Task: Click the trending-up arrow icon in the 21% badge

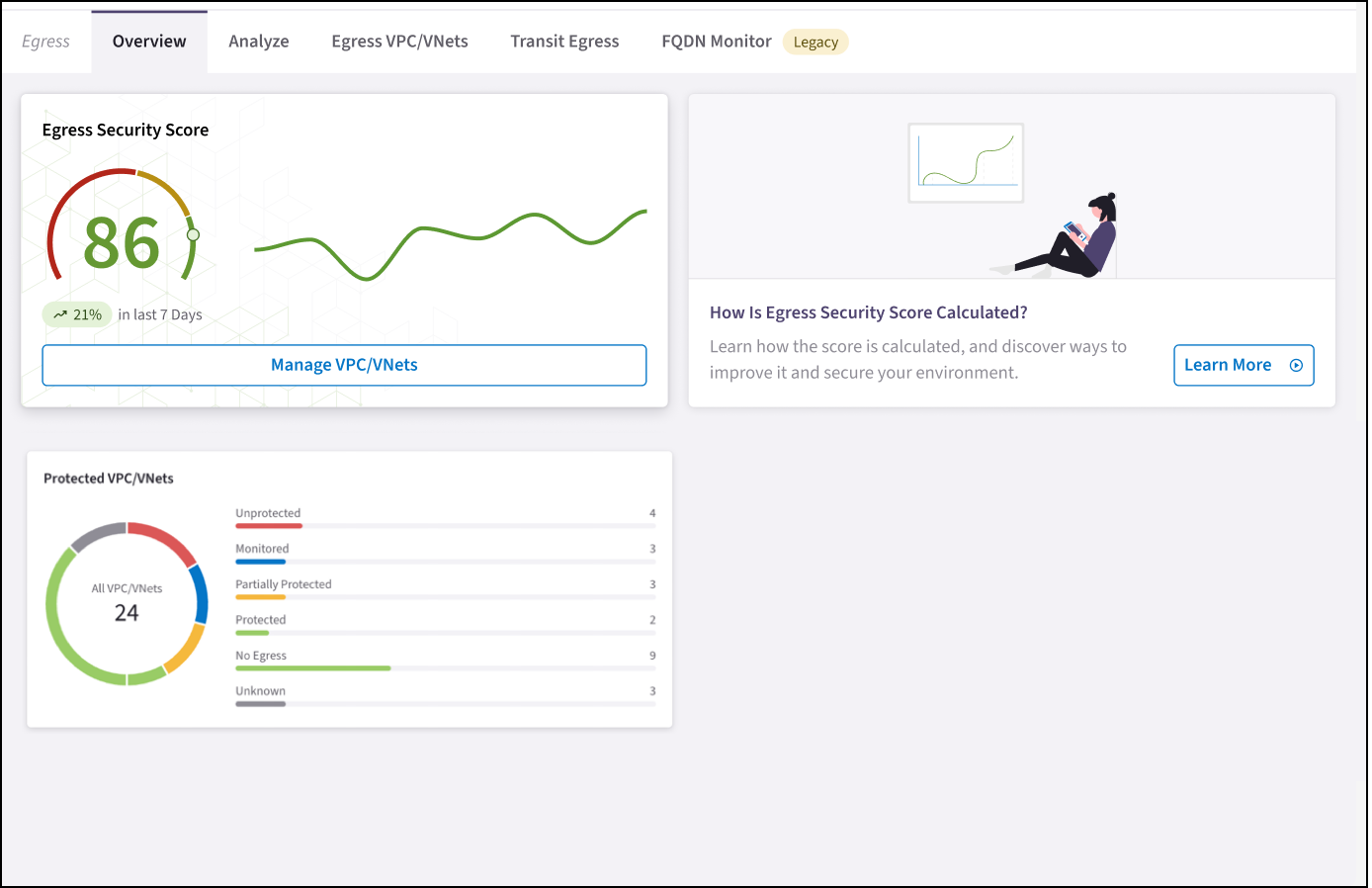Action: coord(62,314)
